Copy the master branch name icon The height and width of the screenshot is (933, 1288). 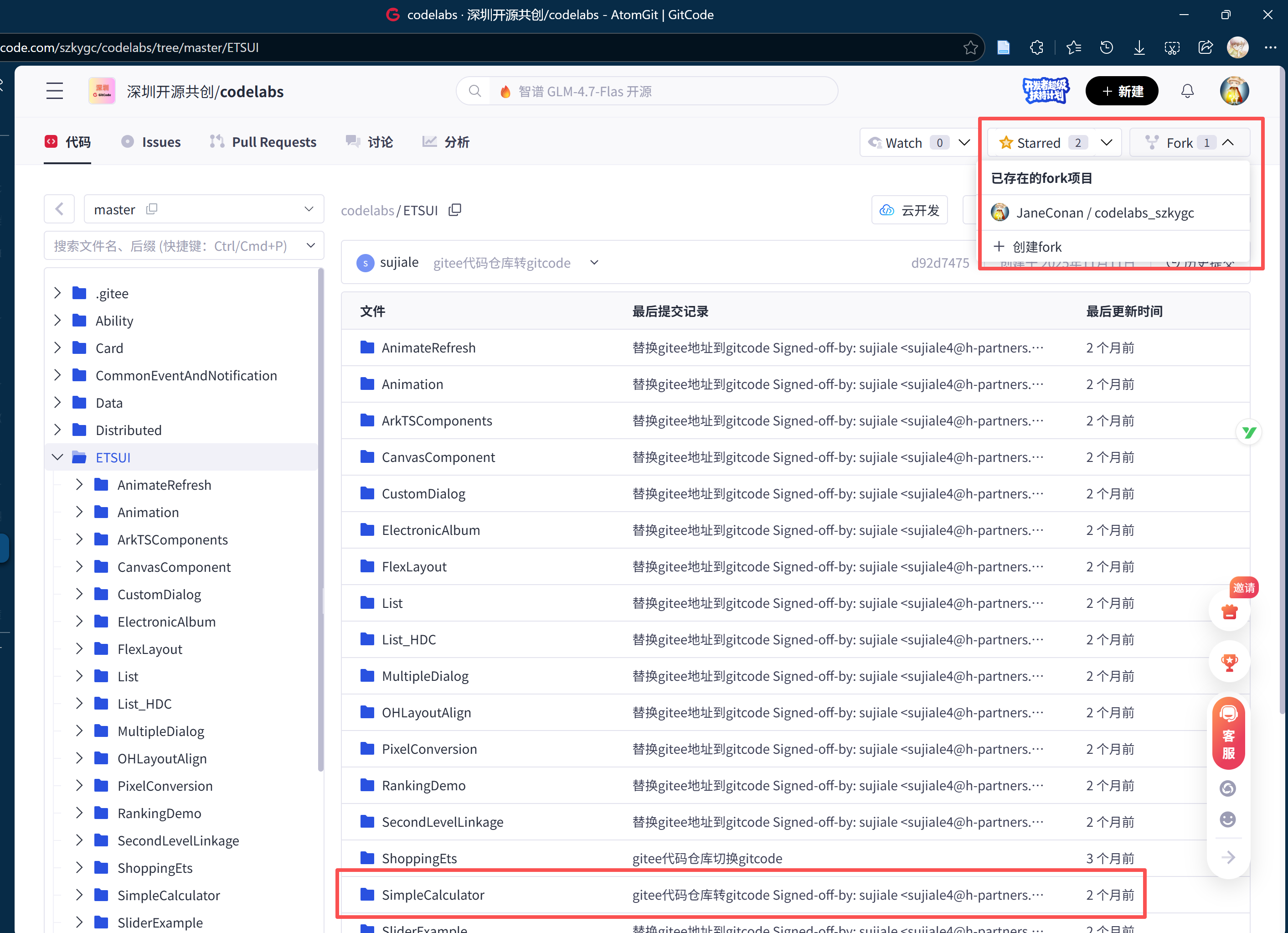coord(152,209)
